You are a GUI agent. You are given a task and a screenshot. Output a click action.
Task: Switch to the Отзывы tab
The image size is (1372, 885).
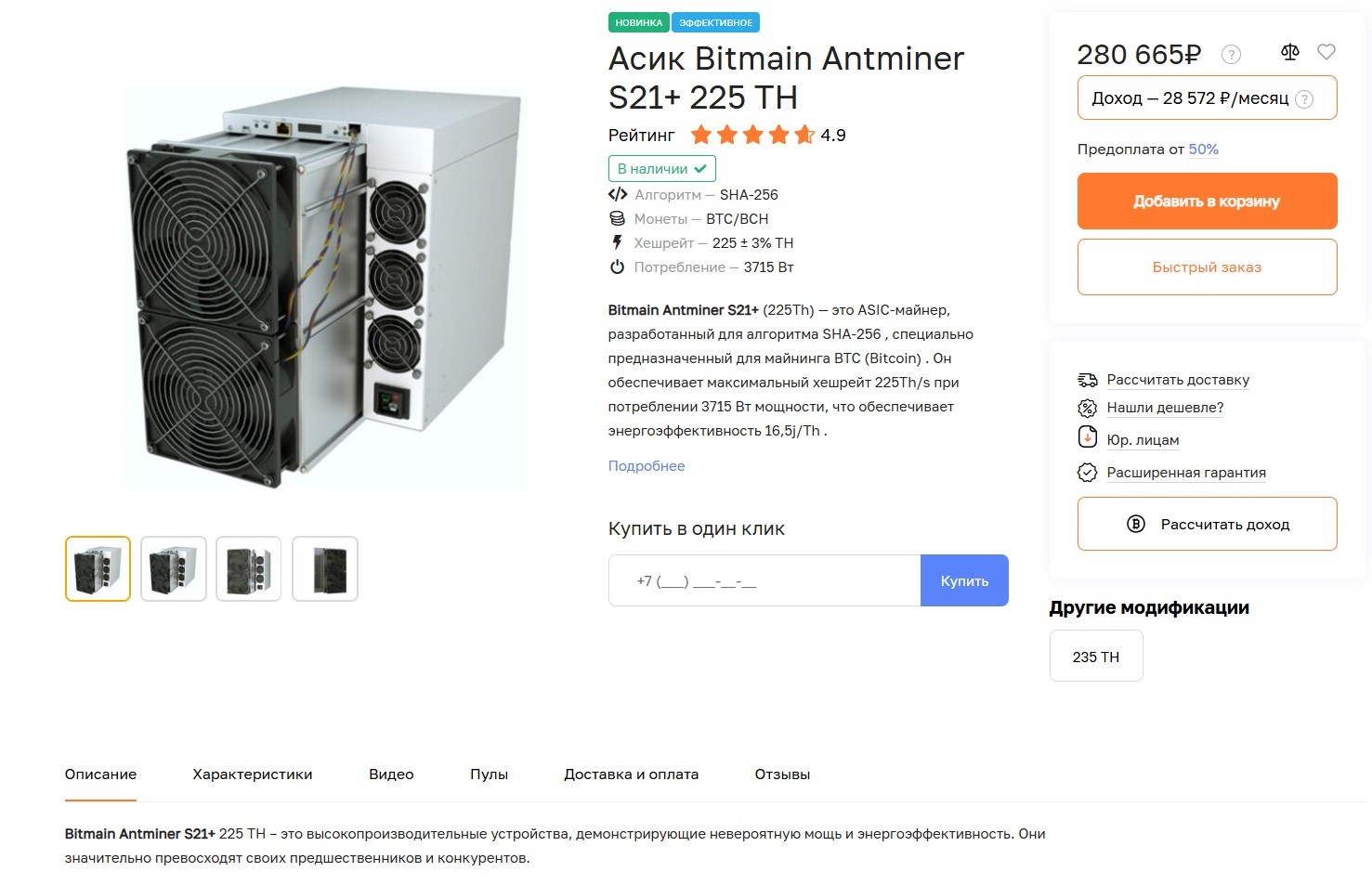pos(782,774)
